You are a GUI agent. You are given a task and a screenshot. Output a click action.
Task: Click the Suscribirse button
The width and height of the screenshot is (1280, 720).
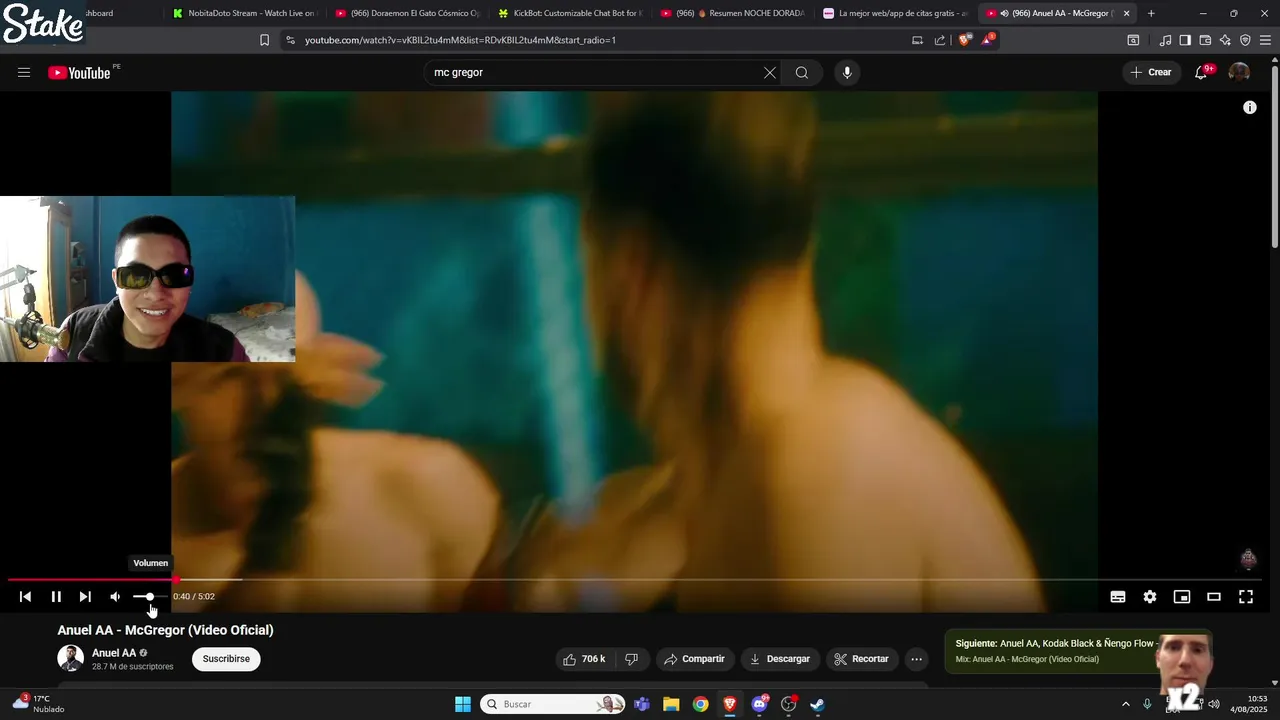(x=226, y=659)
